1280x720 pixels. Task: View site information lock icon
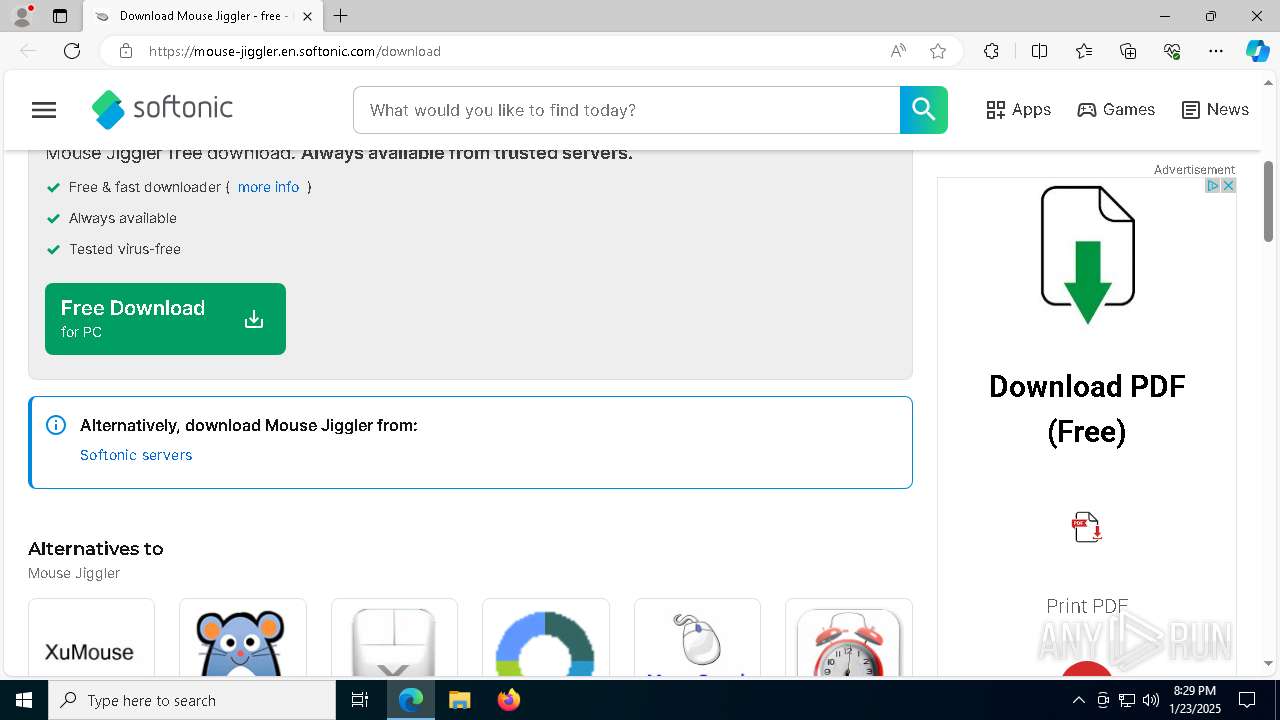pos(126,51)
